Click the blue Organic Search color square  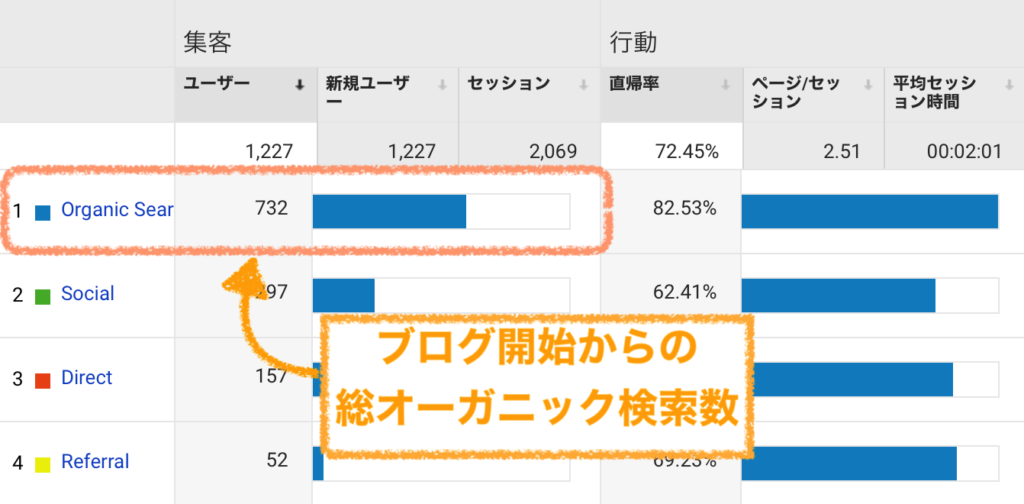[42, 212]
